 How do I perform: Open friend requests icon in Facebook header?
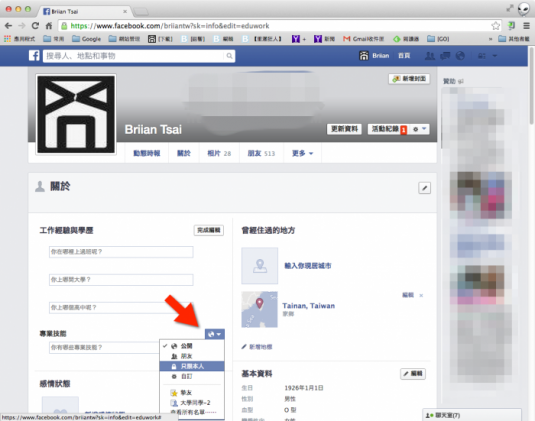(430, 56)
